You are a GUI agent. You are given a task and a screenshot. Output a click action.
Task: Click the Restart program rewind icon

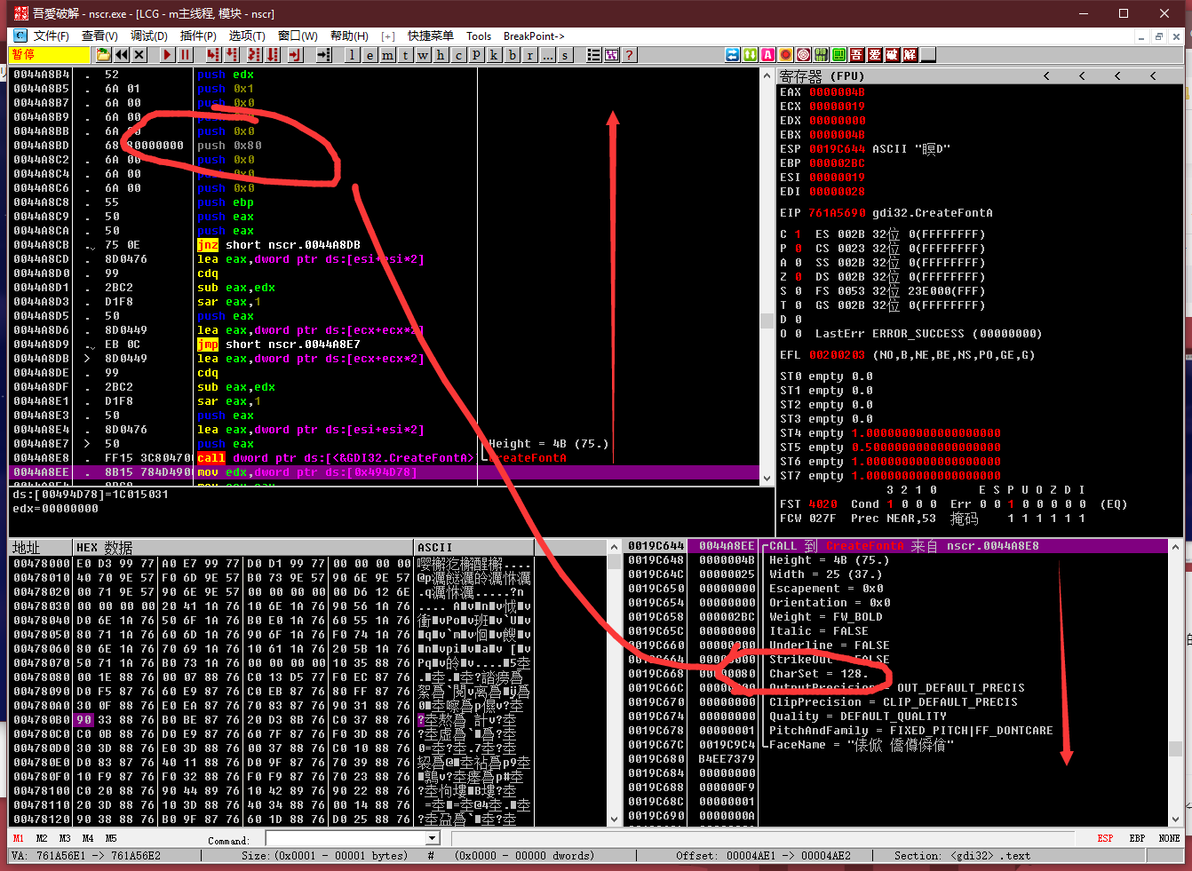(122, 55)
